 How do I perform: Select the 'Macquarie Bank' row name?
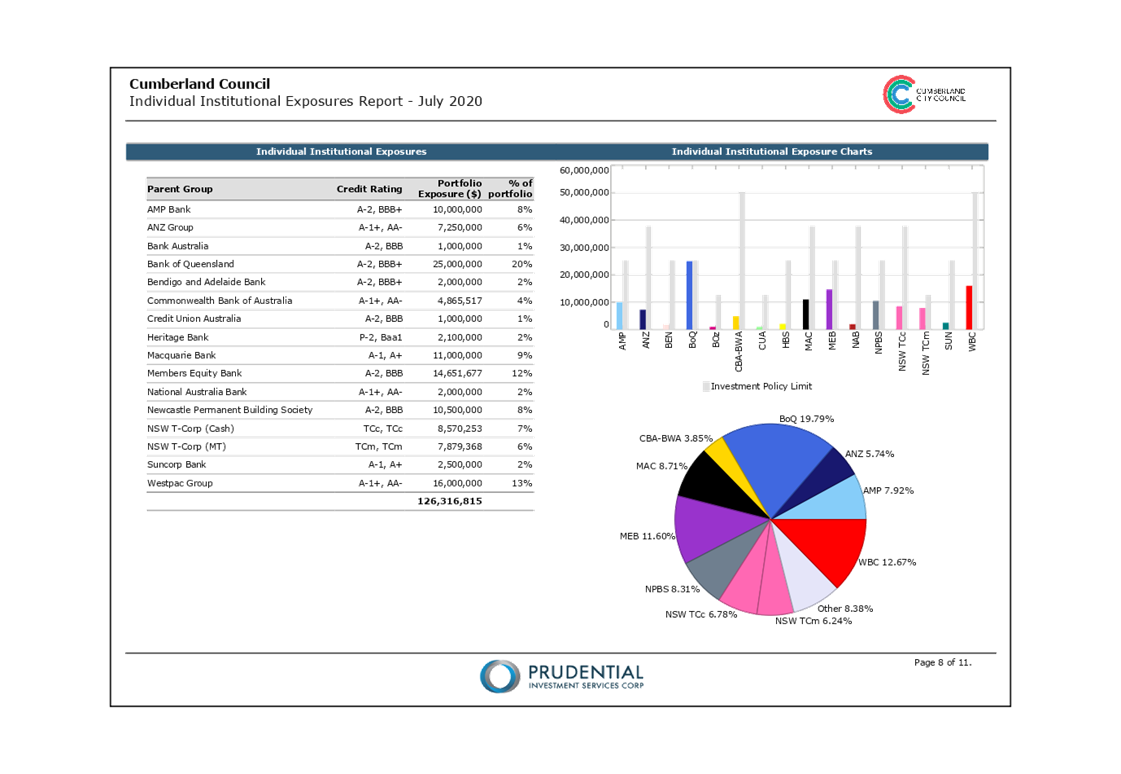(181, 355)
